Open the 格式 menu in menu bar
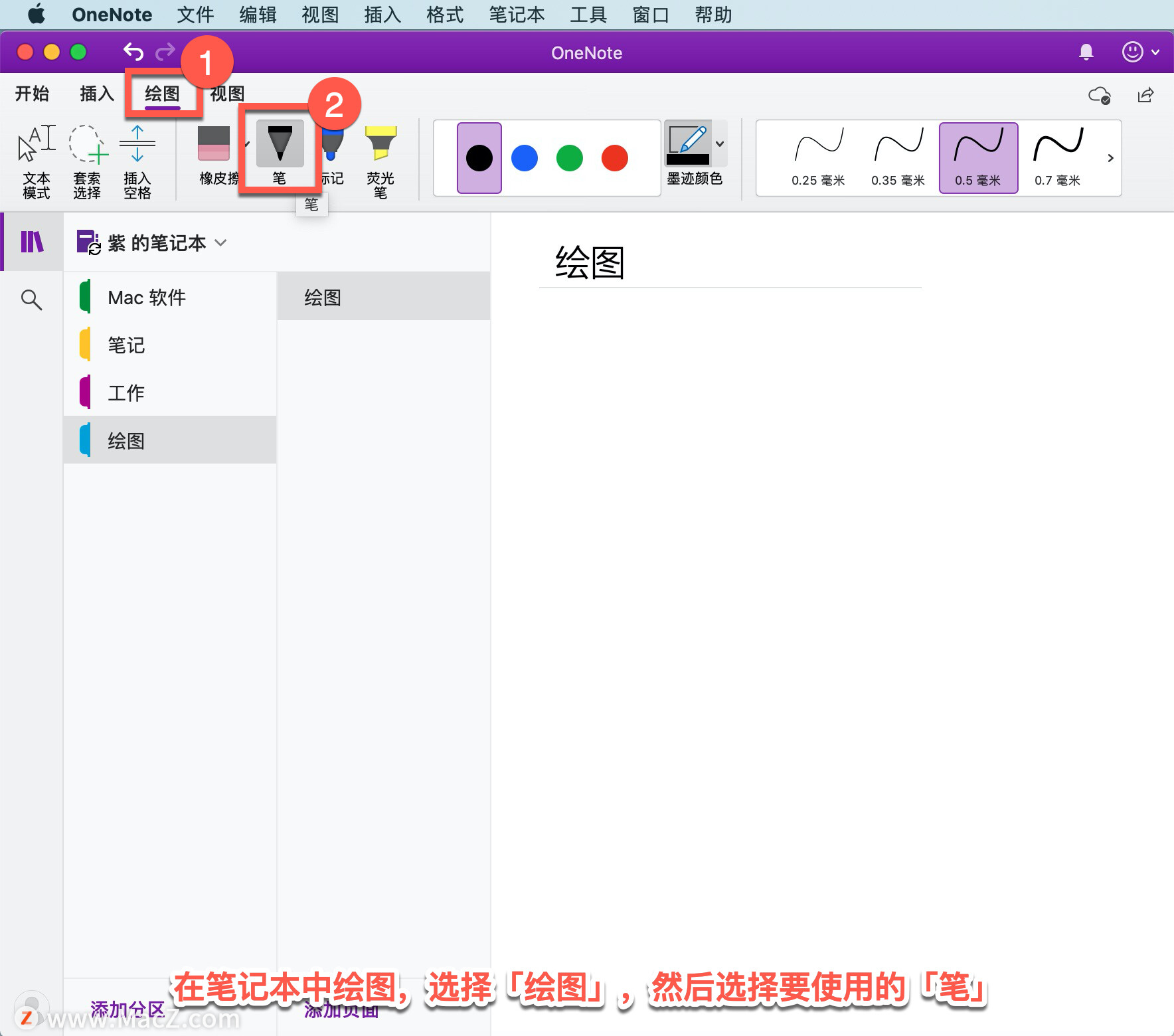 point(445,15)
